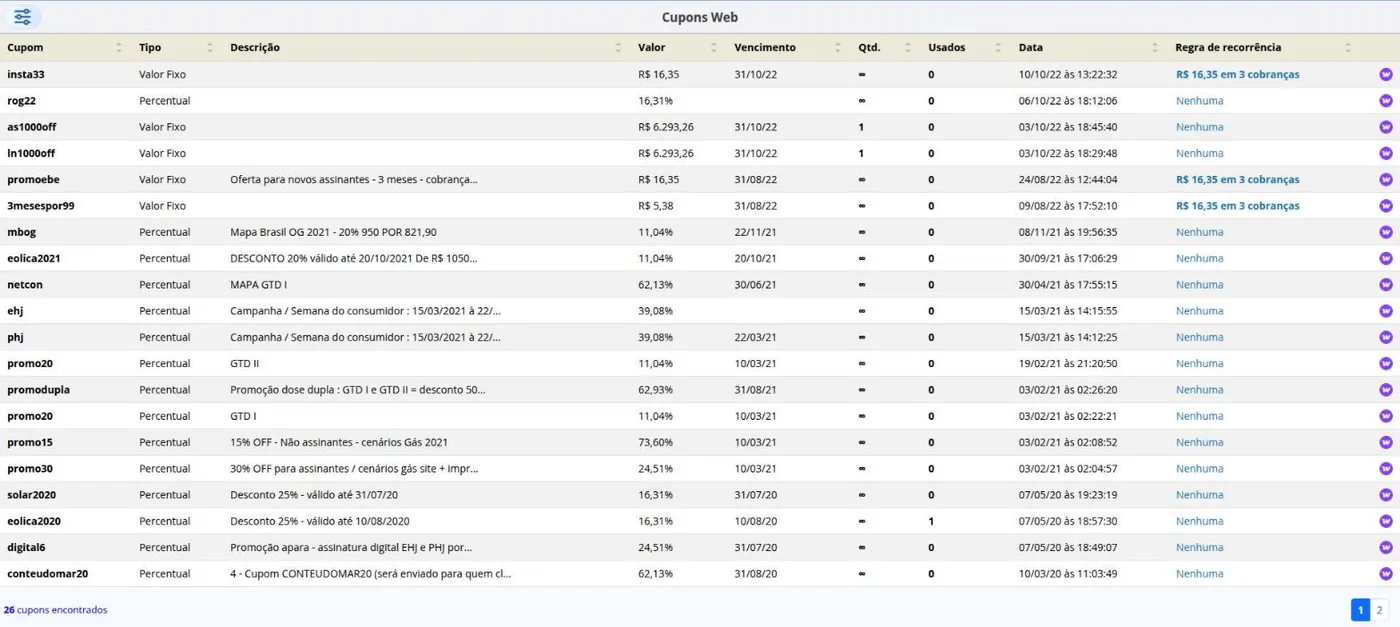
Task: Click value R$ 5,38 in 3mesespor99 row
Action: point(658,206)
